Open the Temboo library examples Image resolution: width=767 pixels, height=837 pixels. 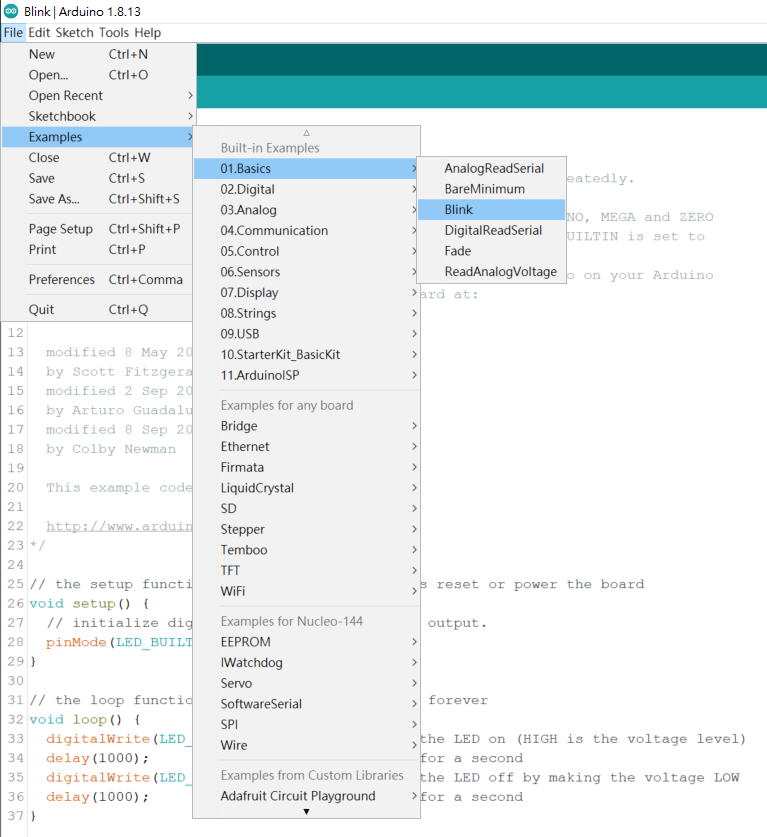[306, 550]
